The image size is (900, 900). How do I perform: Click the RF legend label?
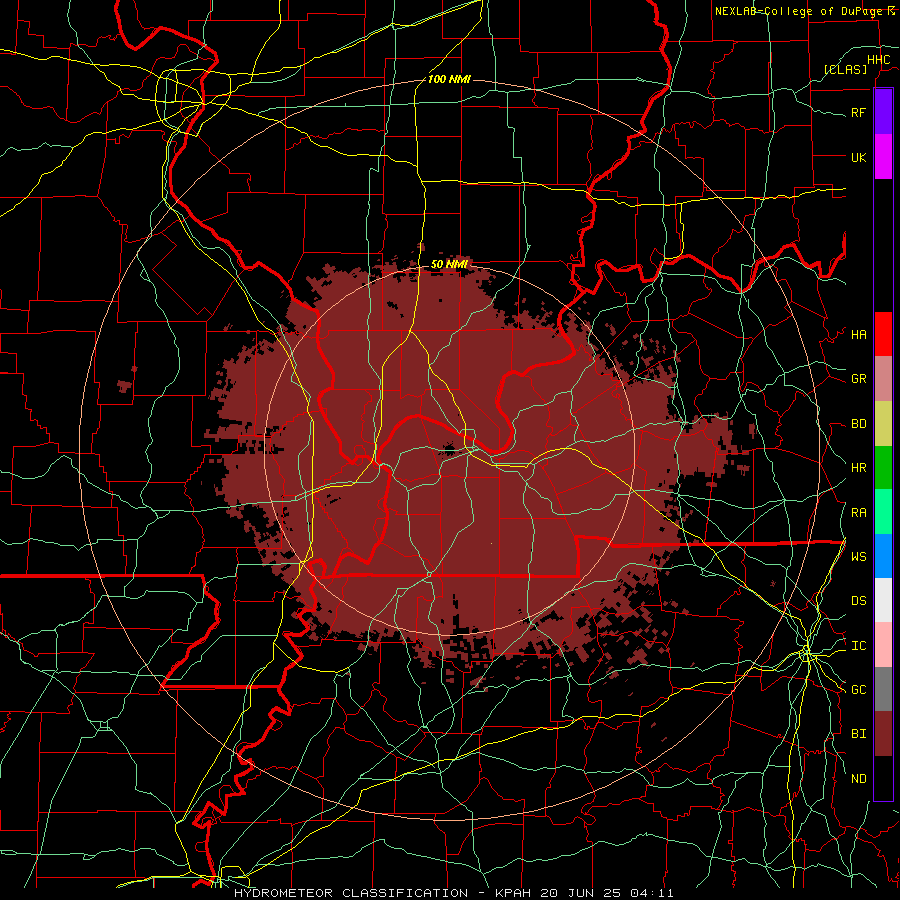tap(859, 112)
